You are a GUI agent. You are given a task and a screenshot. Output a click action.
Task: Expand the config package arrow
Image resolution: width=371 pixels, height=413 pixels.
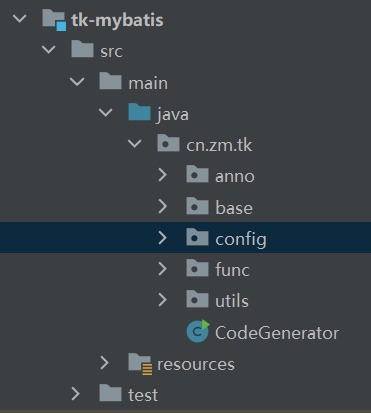point(163,238)
